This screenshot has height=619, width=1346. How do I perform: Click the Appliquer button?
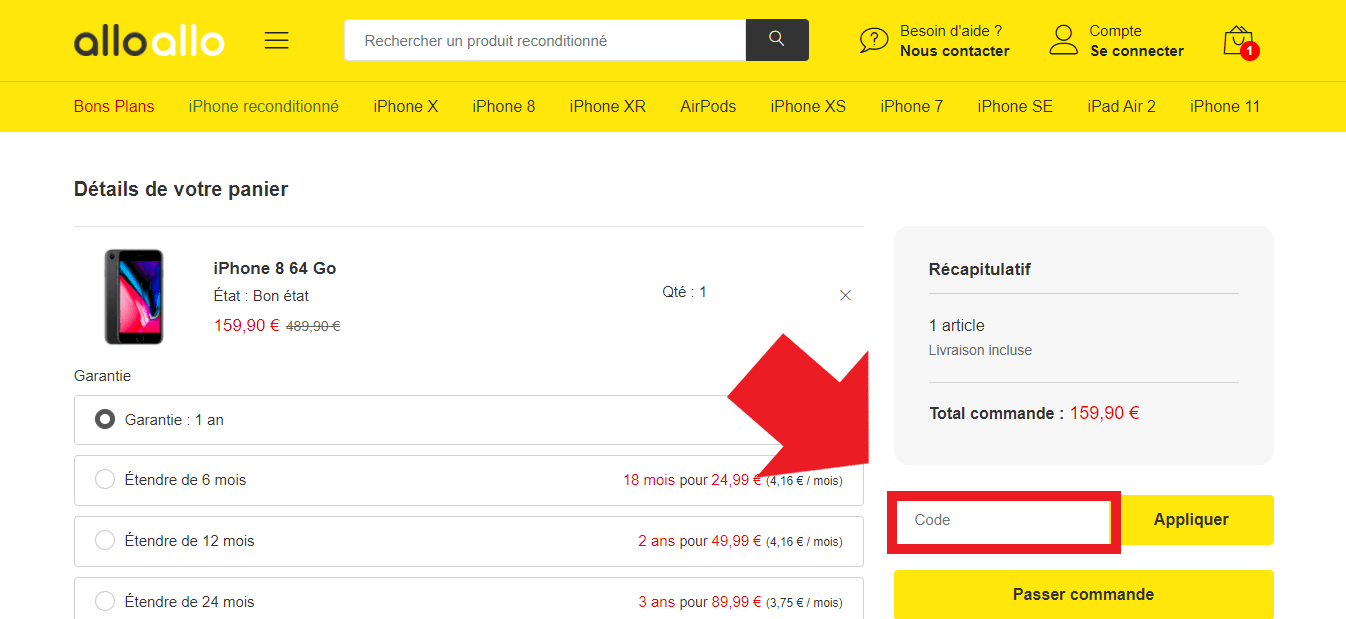(1191, 520)
